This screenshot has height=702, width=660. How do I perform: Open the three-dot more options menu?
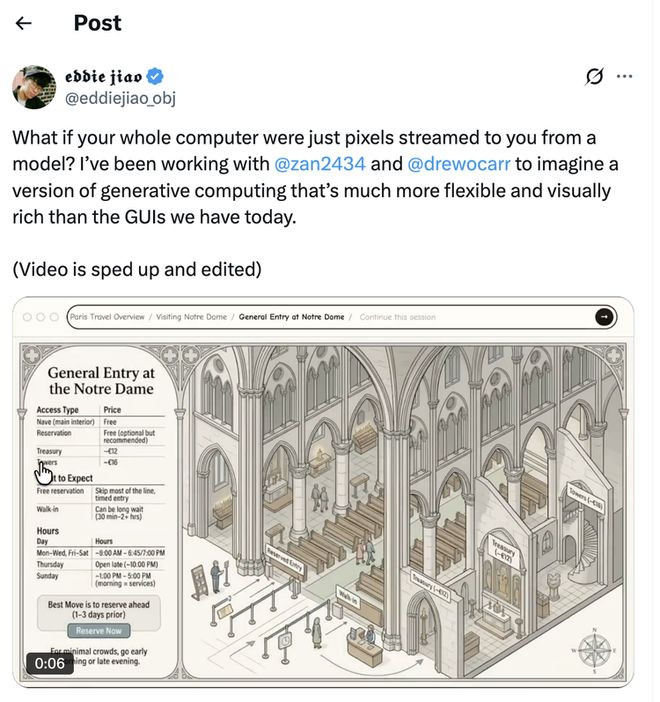(625, 76)
